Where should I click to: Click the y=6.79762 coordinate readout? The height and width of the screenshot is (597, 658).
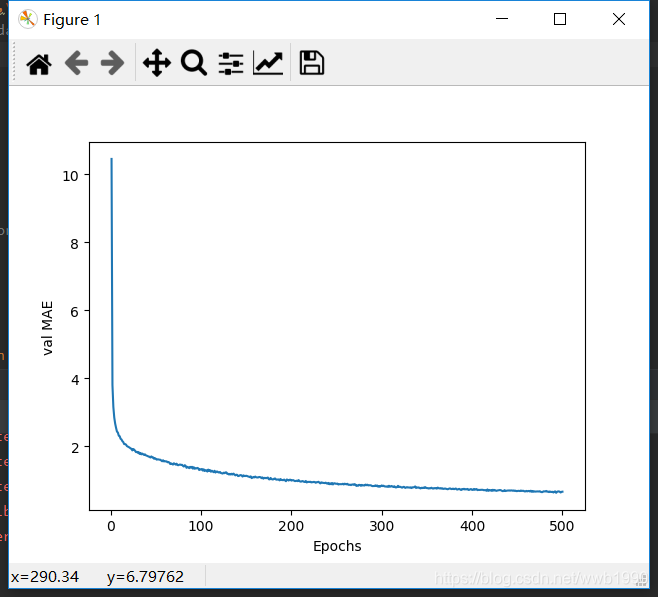click(145, 577)
